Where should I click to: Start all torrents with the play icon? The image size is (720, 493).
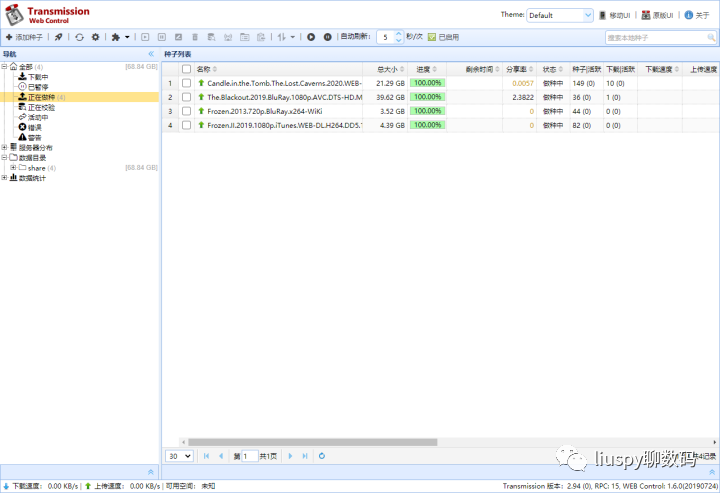point(311,37)
